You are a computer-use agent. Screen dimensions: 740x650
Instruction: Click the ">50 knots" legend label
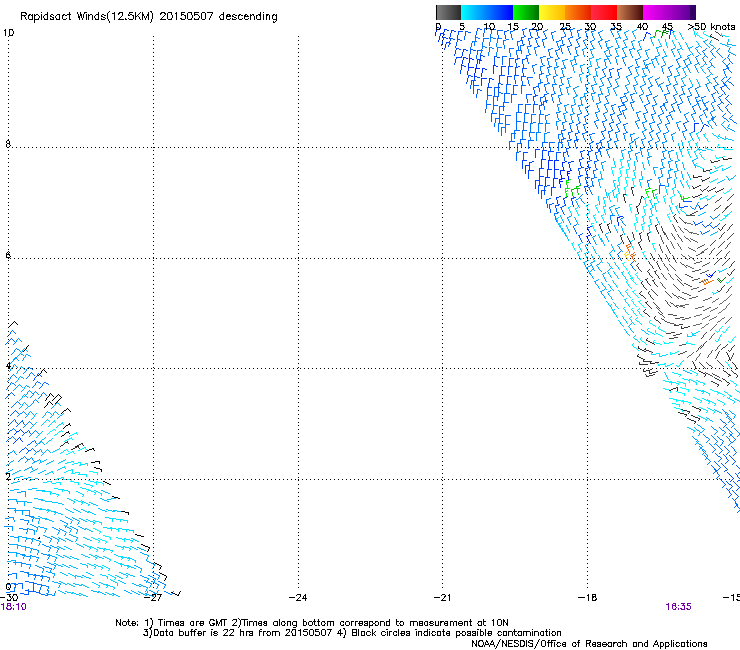coord(711,27)
